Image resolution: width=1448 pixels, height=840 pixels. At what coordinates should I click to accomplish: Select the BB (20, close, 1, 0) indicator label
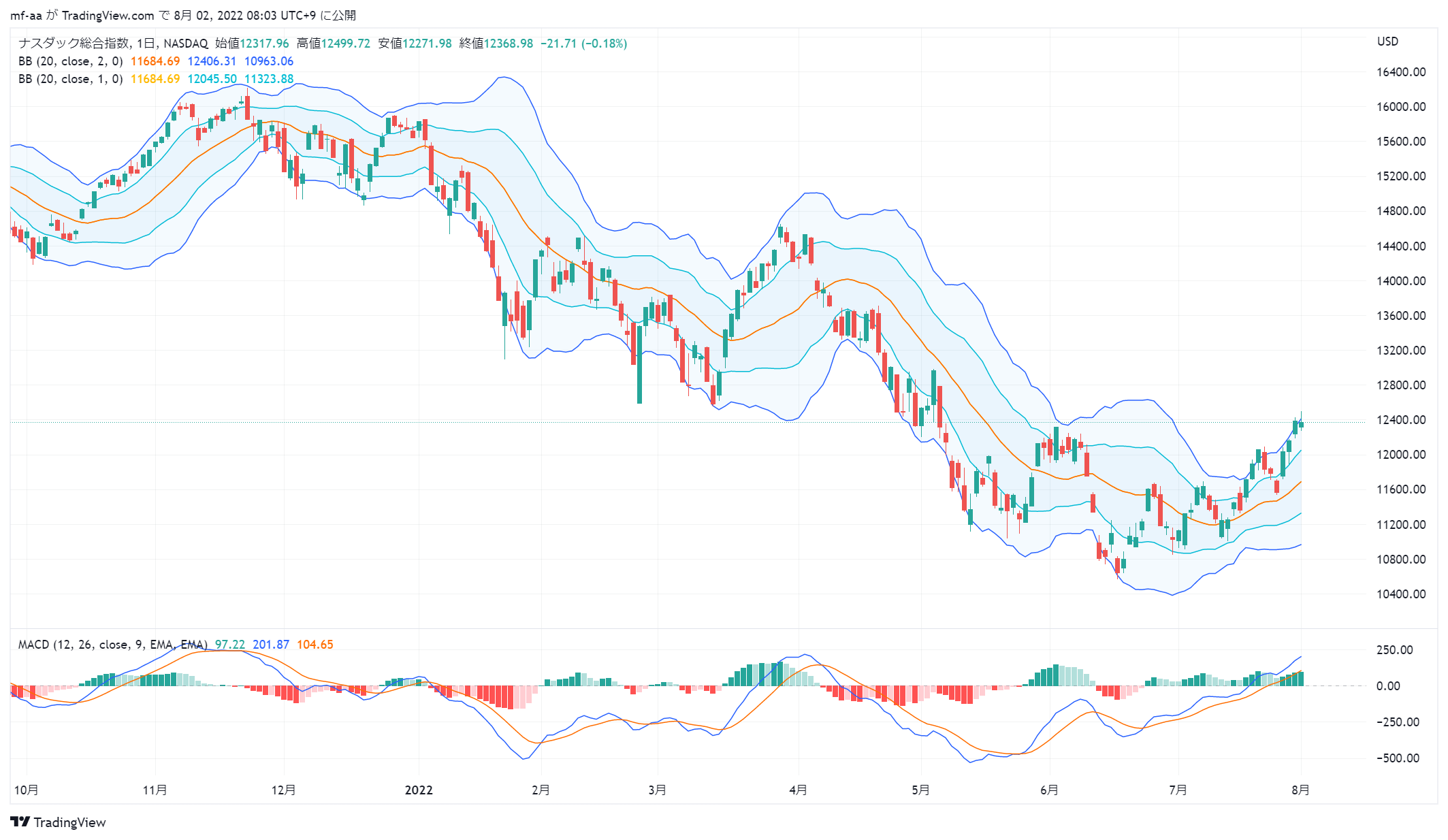71,79
